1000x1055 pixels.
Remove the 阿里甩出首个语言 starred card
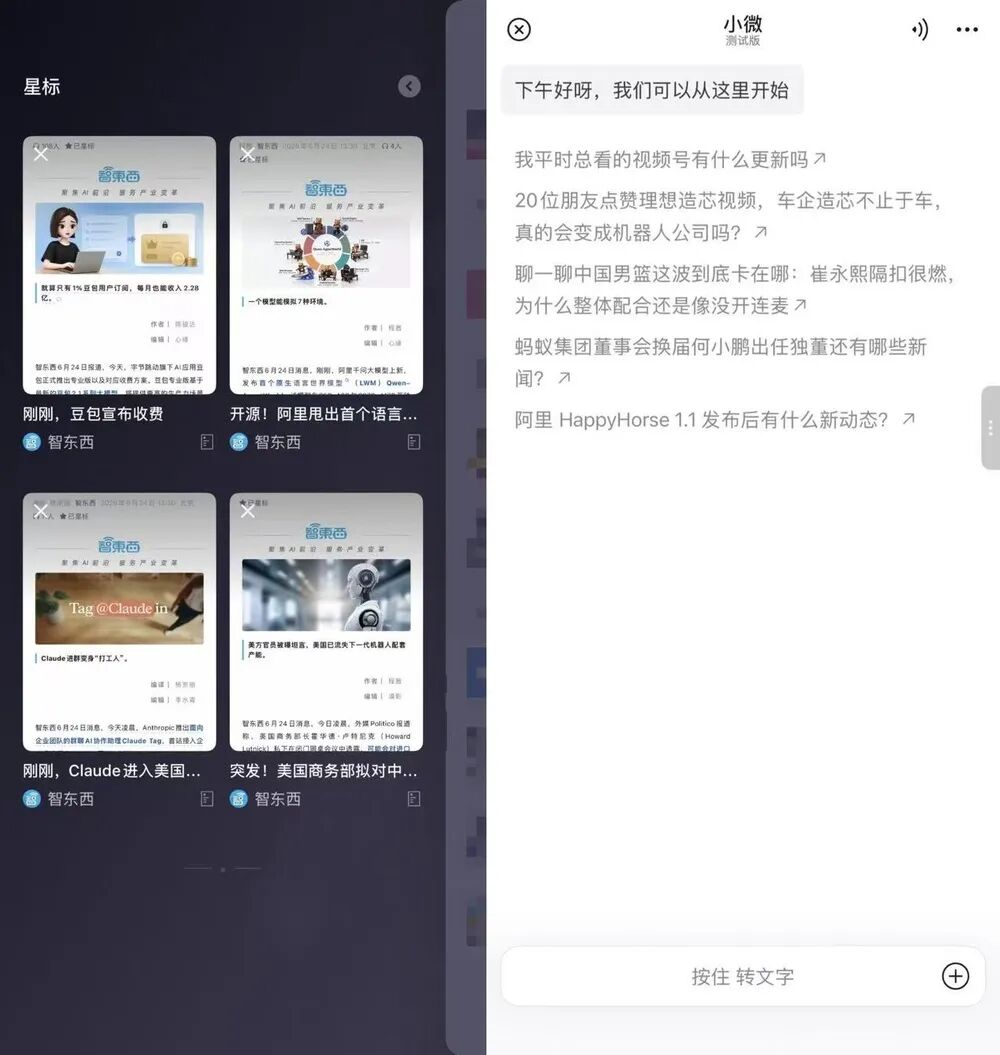click(248, 154)
